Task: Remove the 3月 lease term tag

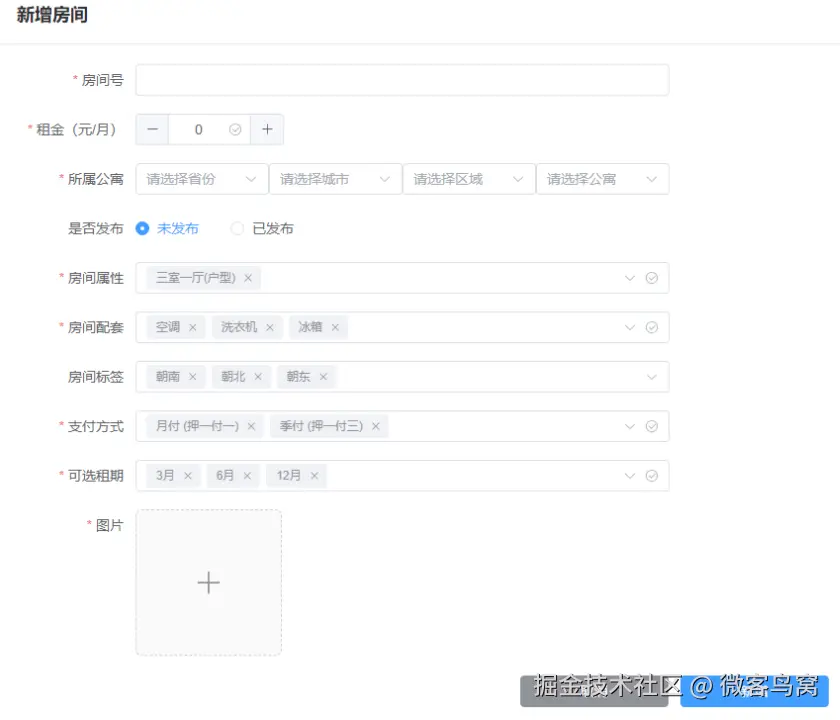Action: [x=188, y=476]
